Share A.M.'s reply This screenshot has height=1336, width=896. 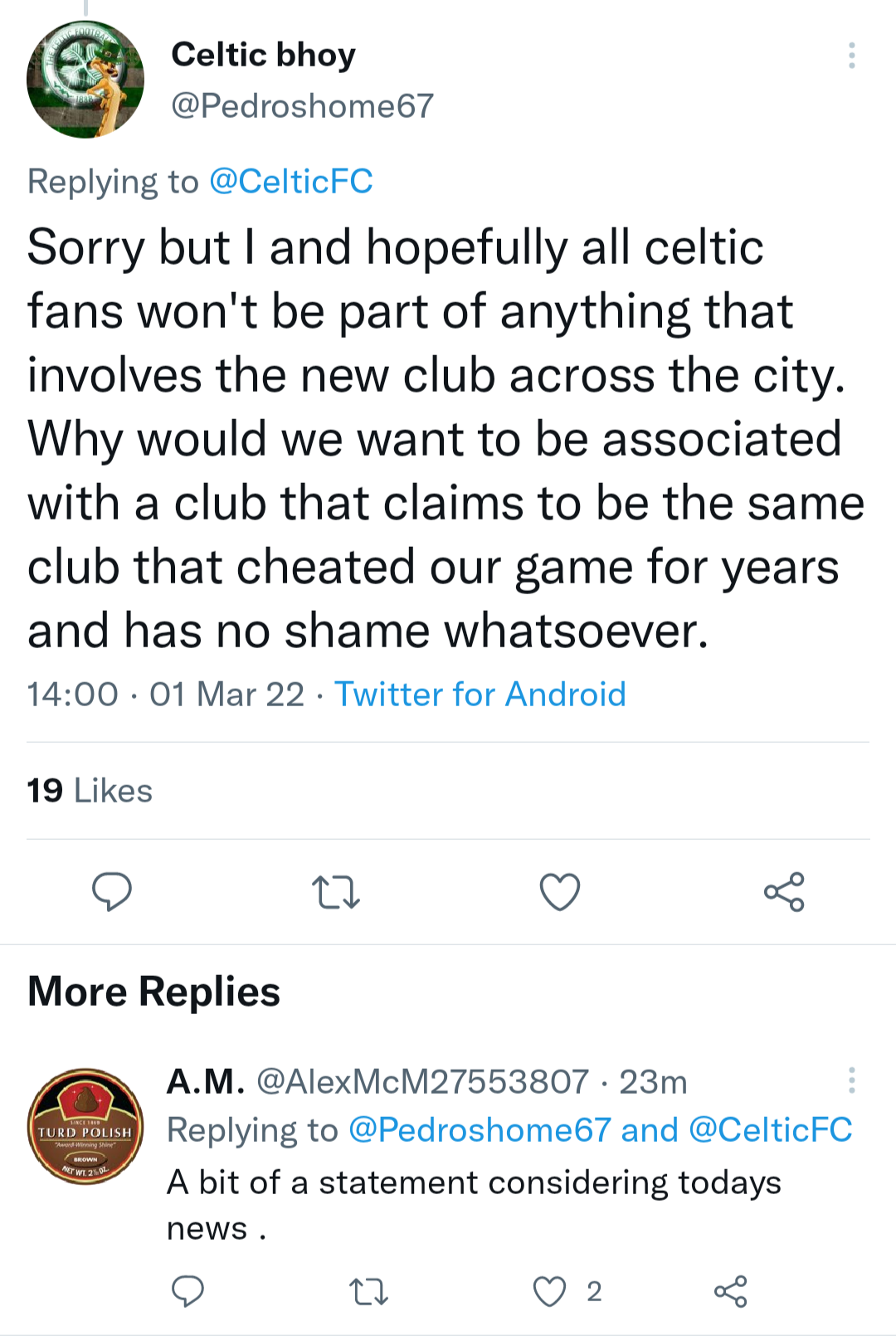[730, 1292]
